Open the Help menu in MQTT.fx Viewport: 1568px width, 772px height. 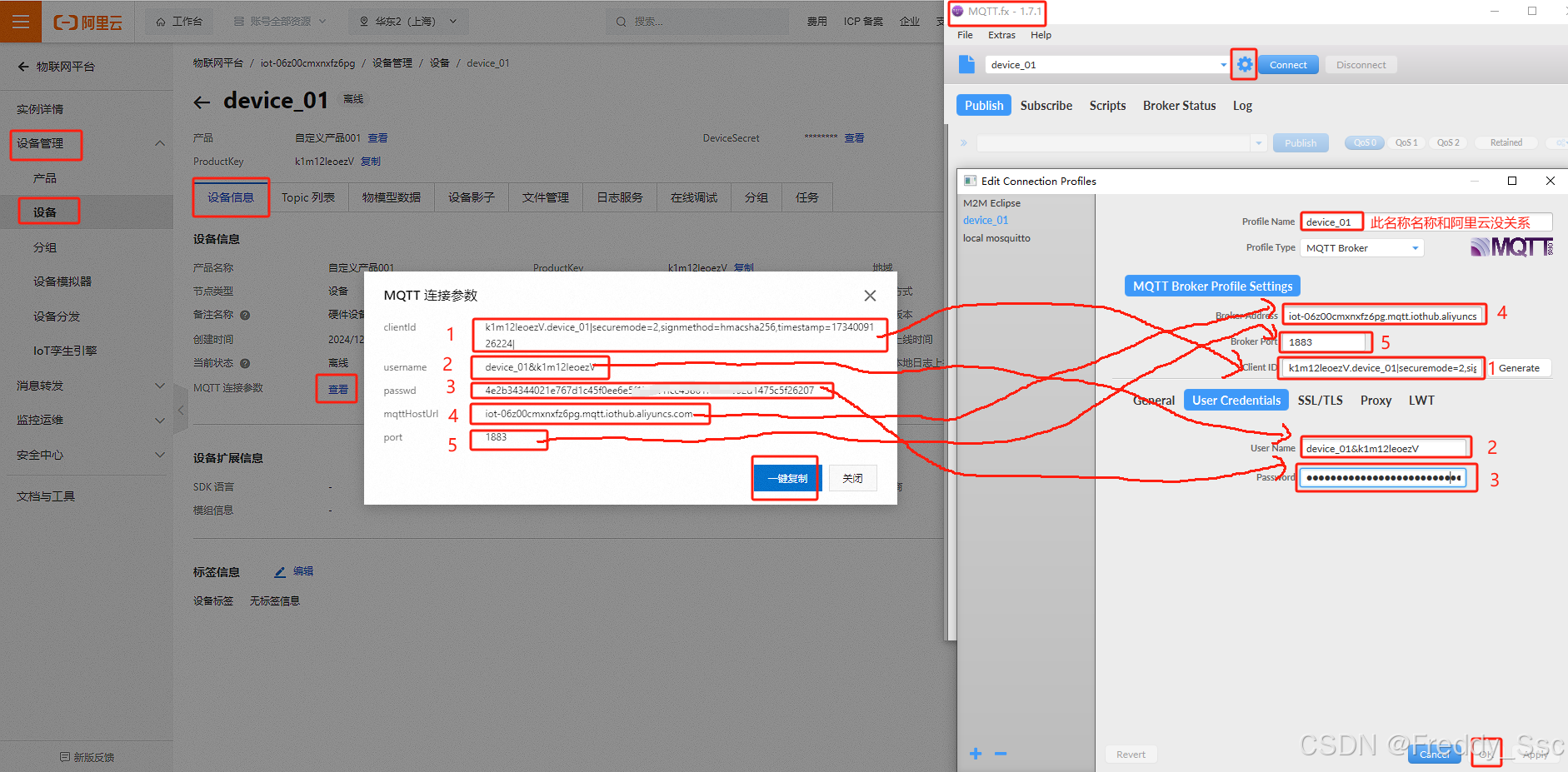coord(1041,35)
